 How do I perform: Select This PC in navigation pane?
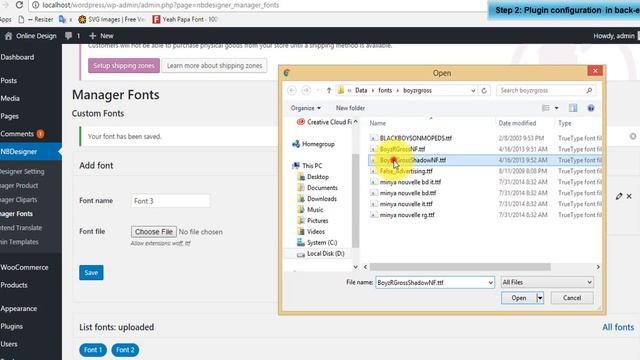(307, 166)
